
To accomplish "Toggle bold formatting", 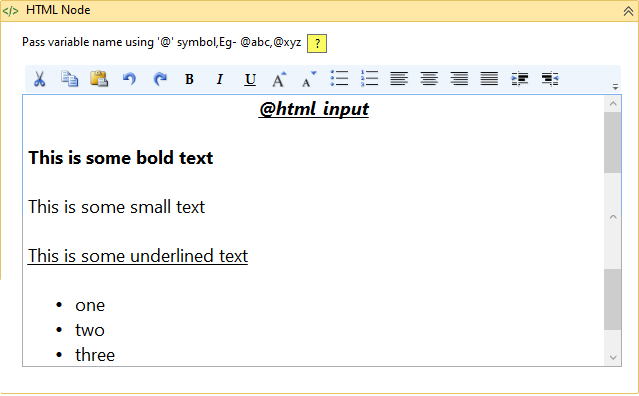I will [189, 79].
